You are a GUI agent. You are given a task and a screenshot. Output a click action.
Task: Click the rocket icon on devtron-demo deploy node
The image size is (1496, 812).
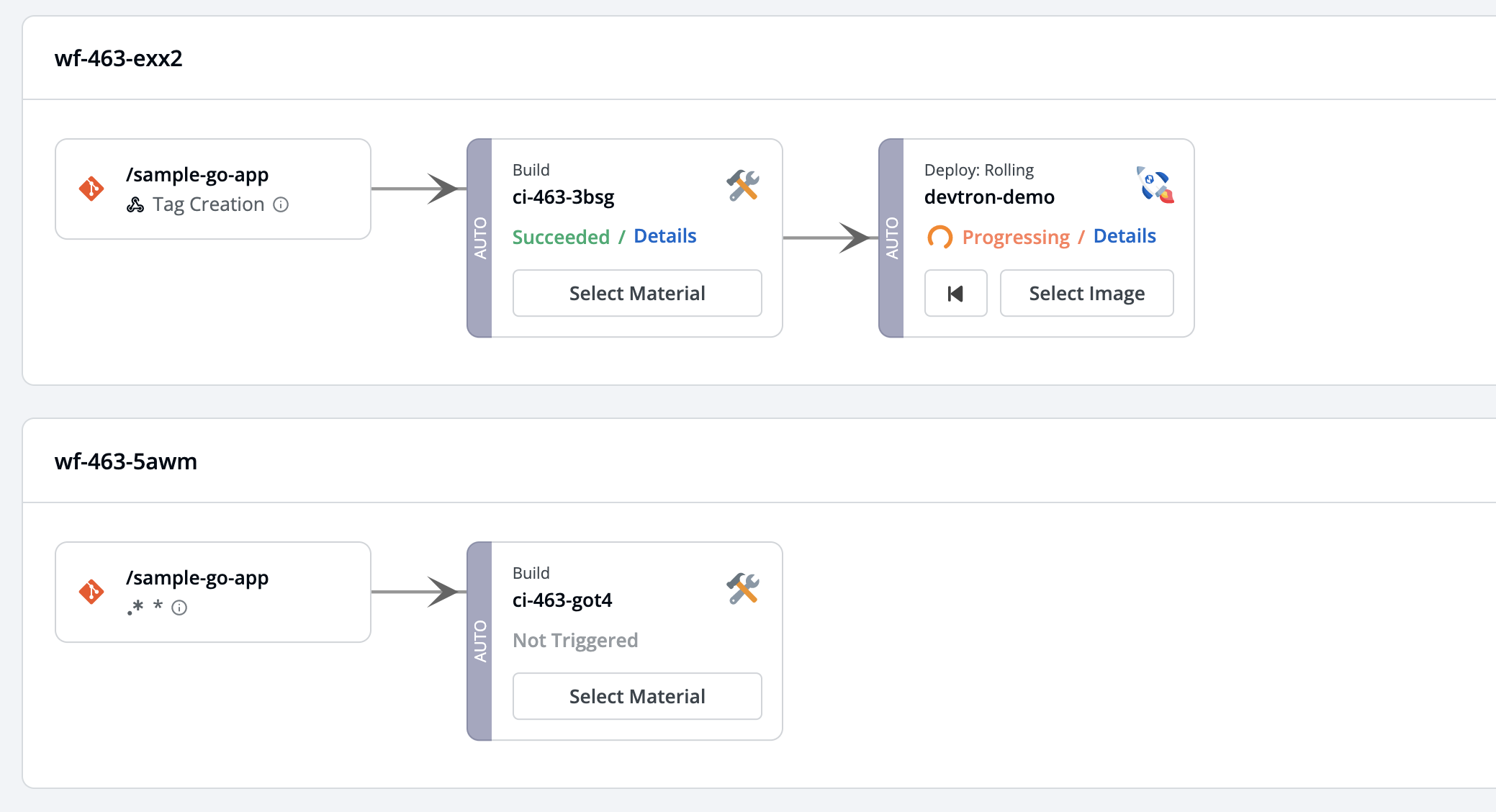pyautogui.click(x=1155, y=185)
